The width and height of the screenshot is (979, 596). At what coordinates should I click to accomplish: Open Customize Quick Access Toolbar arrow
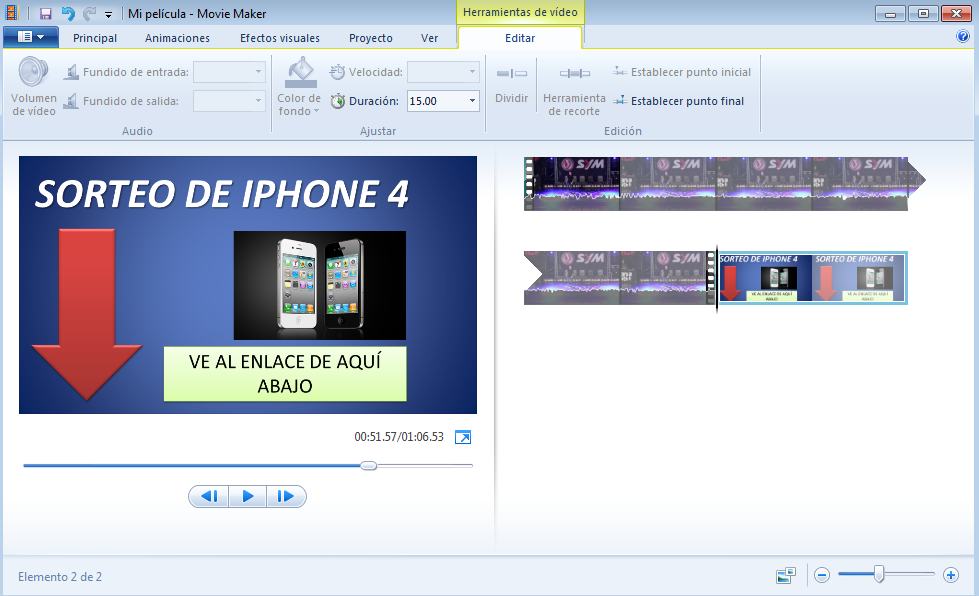(x=109, y=14)
